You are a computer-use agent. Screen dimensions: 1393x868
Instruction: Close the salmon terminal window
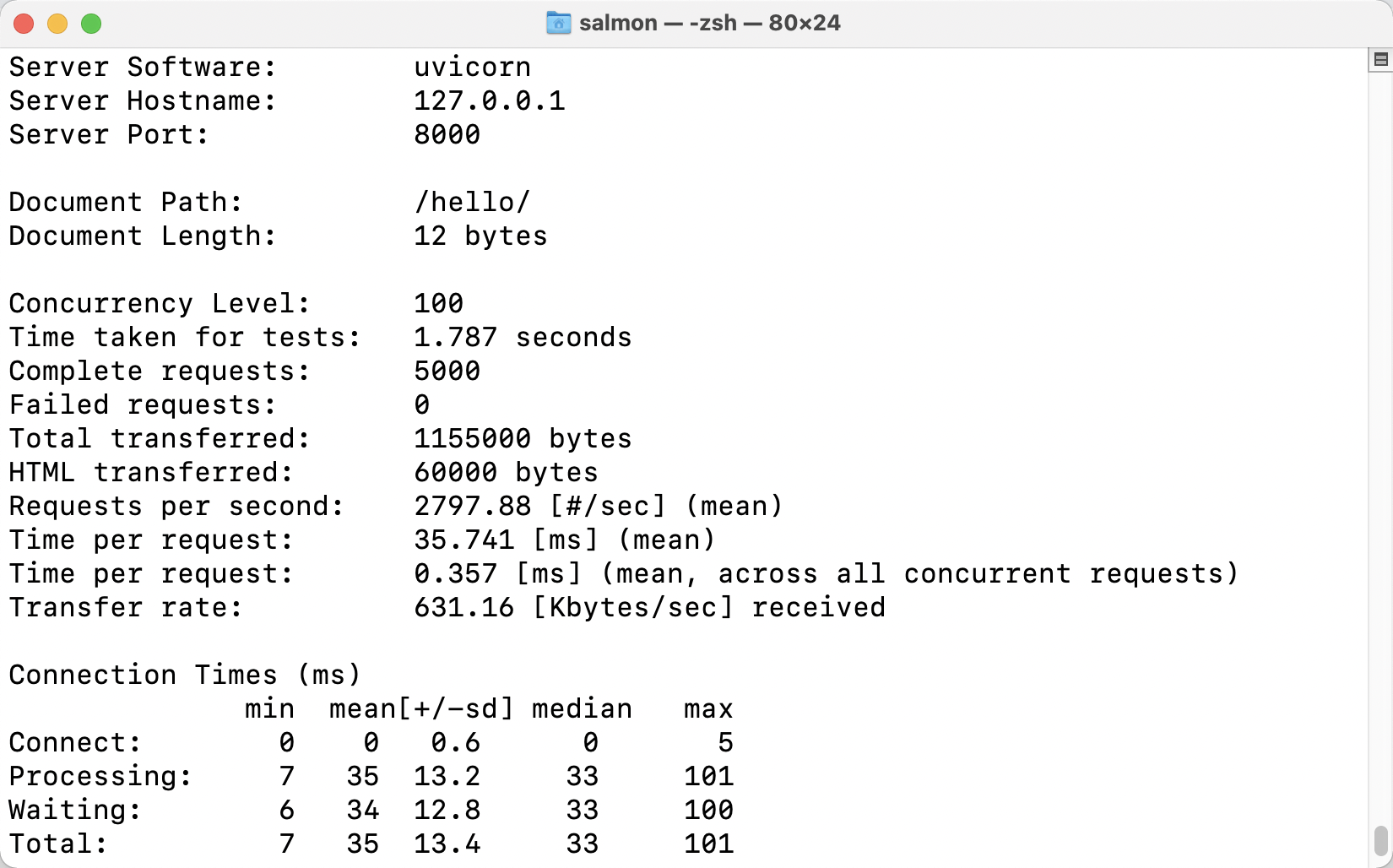coord(24,24)
